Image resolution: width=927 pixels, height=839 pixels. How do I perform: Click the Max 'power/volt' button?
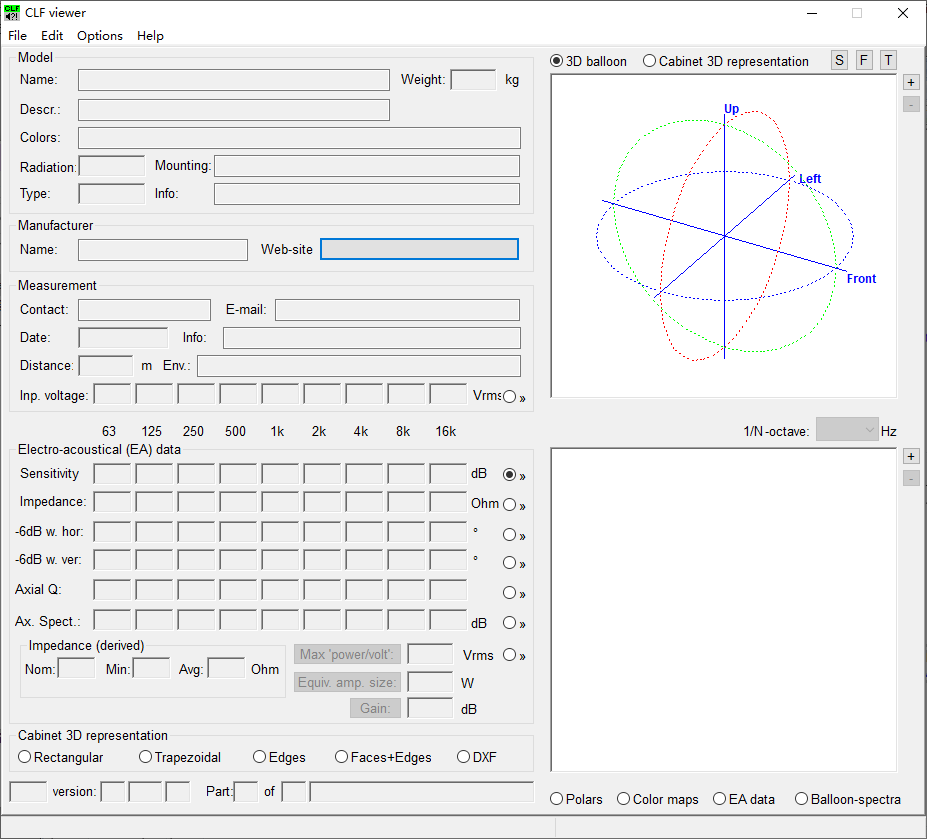[x=347, y=655]
